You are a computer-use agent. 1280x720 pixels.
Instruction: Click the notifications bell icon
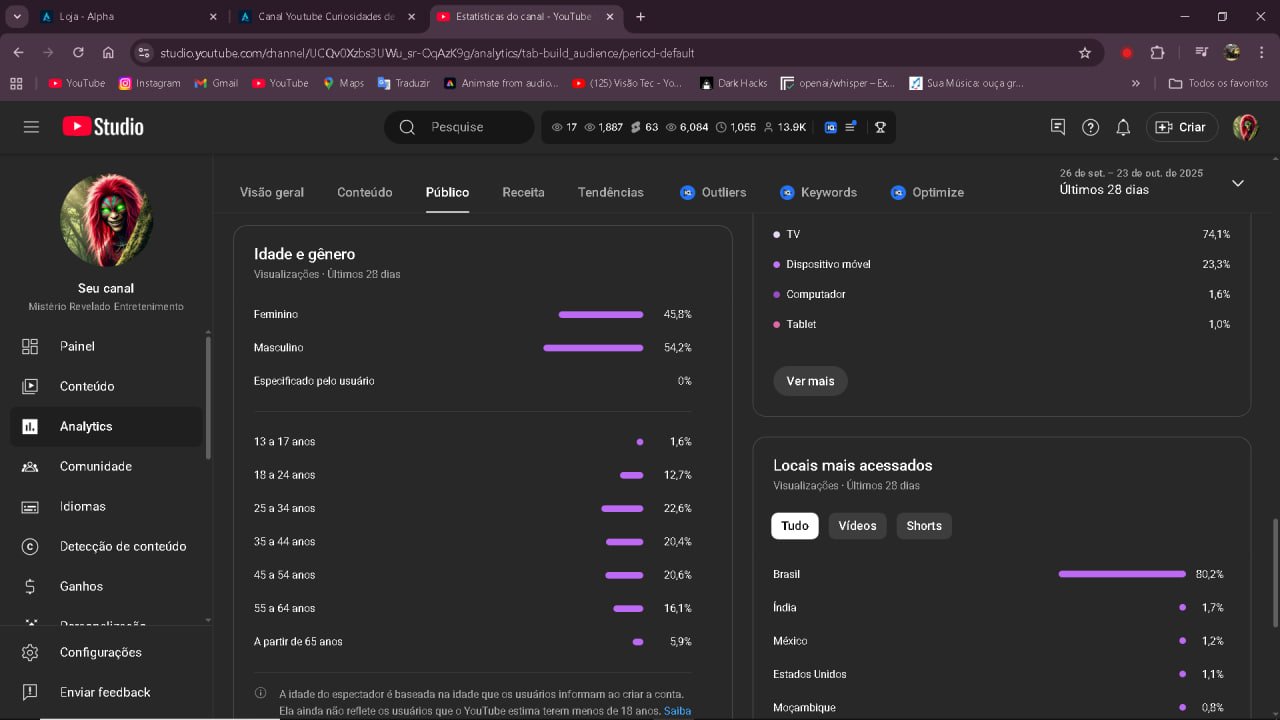click(x=1123, y=127)
